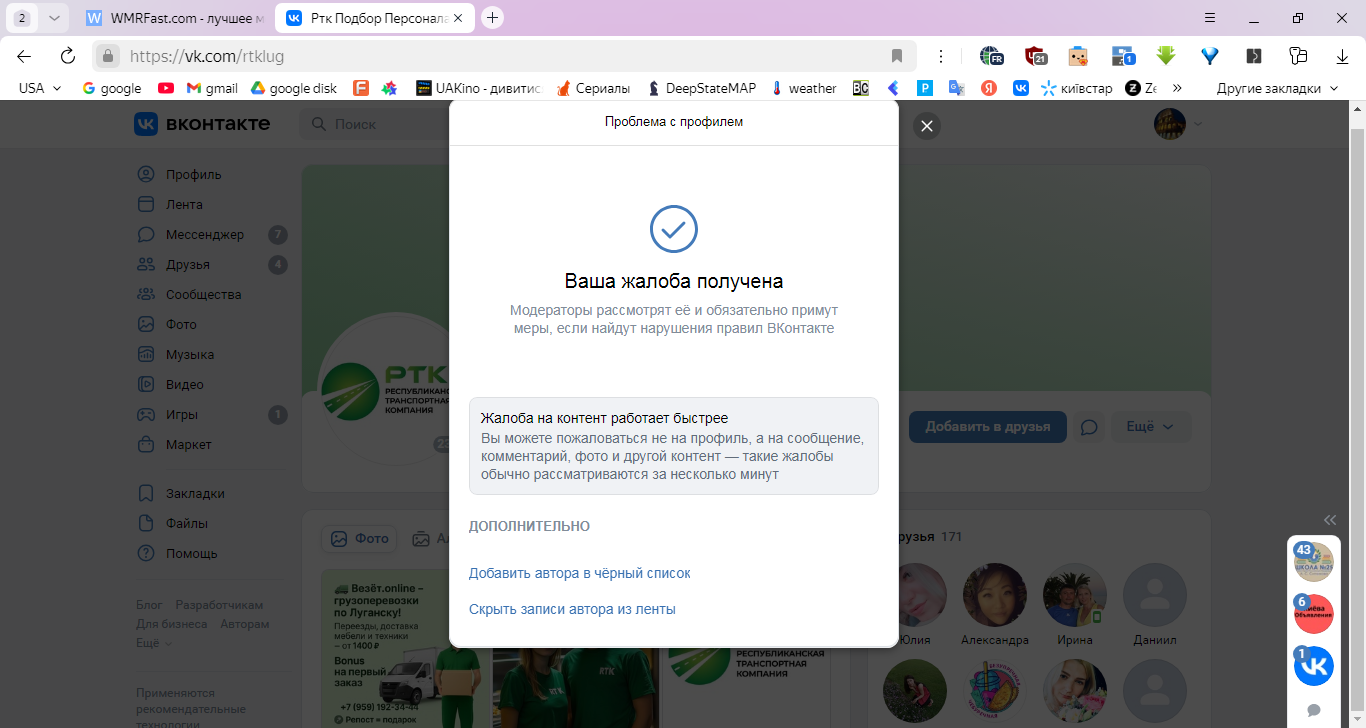This screenshot has height=728, width=1366.
Task: Open the blue funnel extension
Action: click(1210, 56)
